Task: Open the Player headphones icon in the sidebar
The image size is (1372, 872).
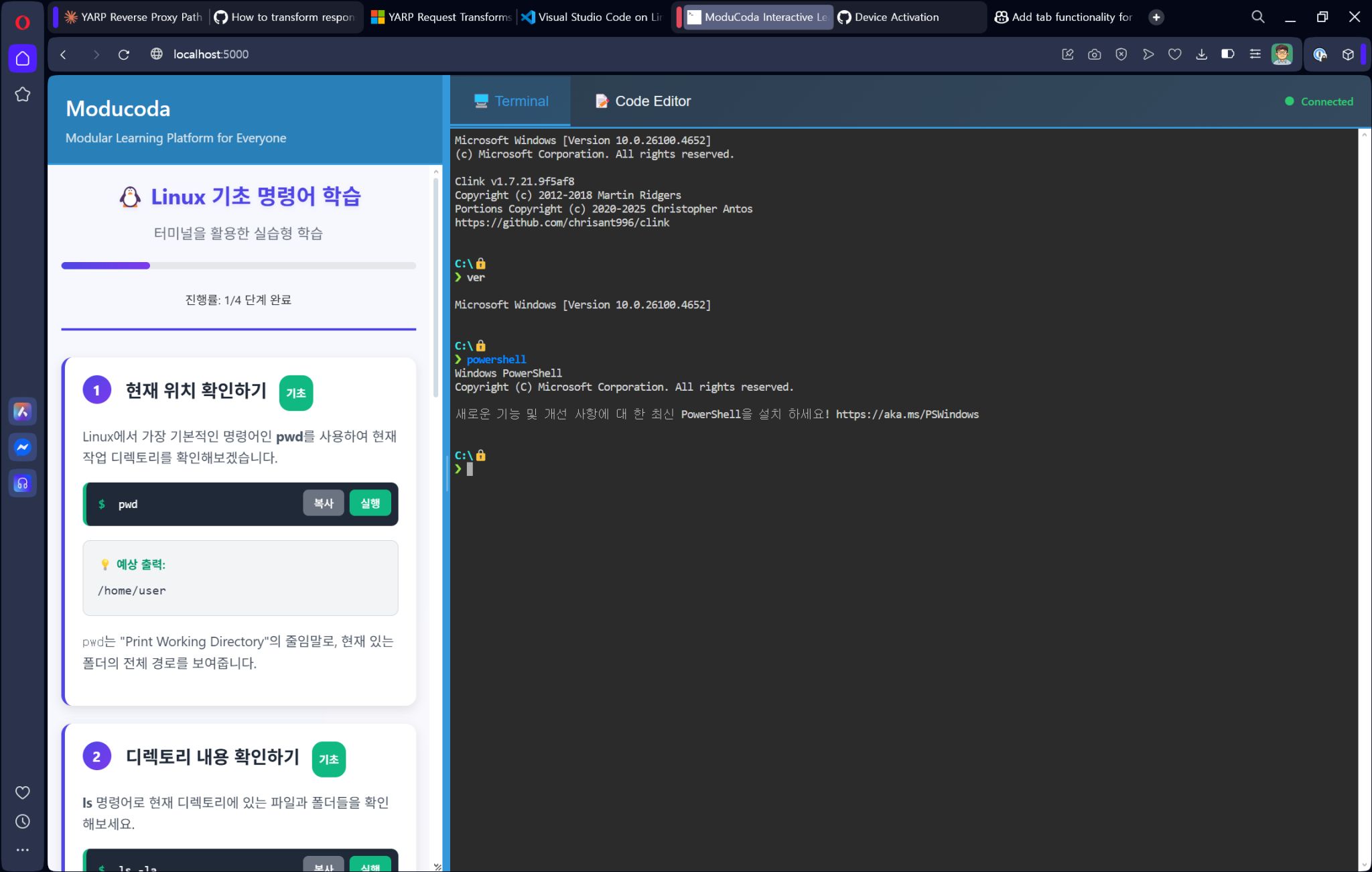Action: pos(23,483)
